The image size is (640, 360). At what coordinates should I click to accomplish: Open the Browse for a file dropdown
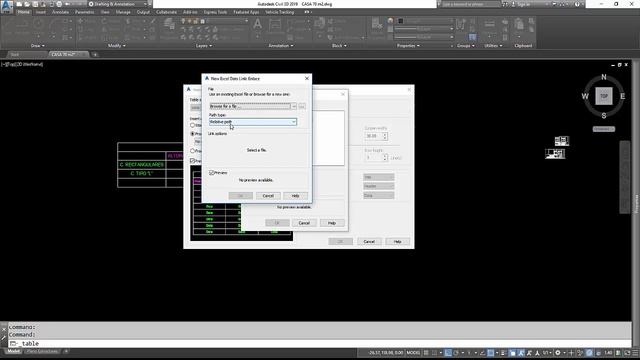click(253, 106)
